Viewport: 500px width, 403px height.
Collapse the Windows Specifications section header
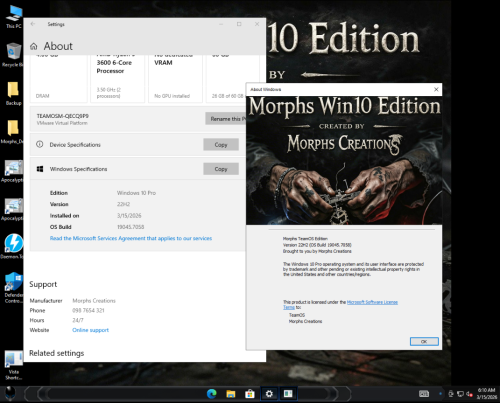(x=138, y=169)
